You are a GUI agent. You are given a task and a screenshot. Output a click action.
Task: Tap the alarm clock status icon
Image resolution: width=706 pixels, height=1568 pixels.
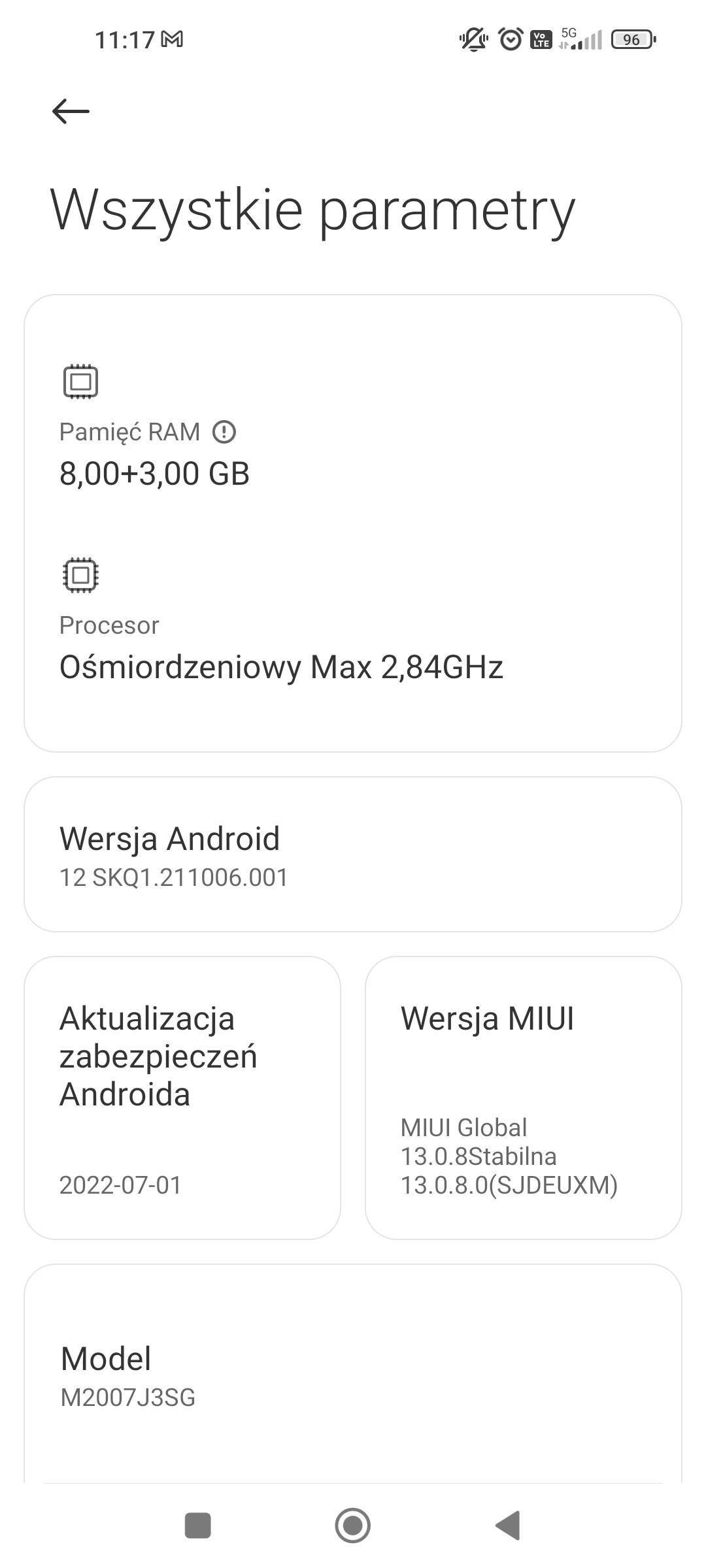511,40
